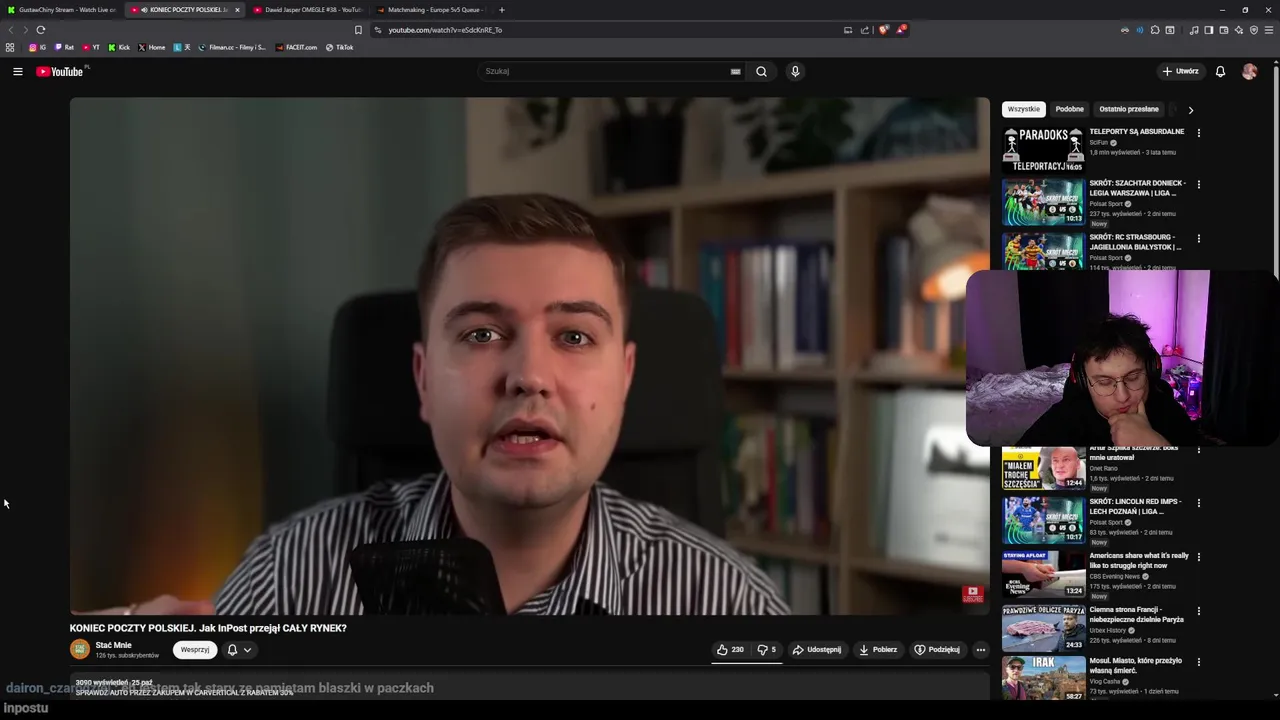1280x720 pixels.
Task: Switch to Matchmaking Europe 5v5 Queue tab
Action: point(430,10)
